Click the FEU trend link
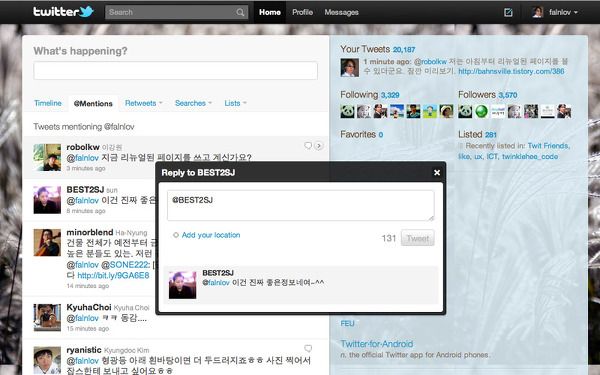This screenshot has width=600, height=375. click(347, 324)
